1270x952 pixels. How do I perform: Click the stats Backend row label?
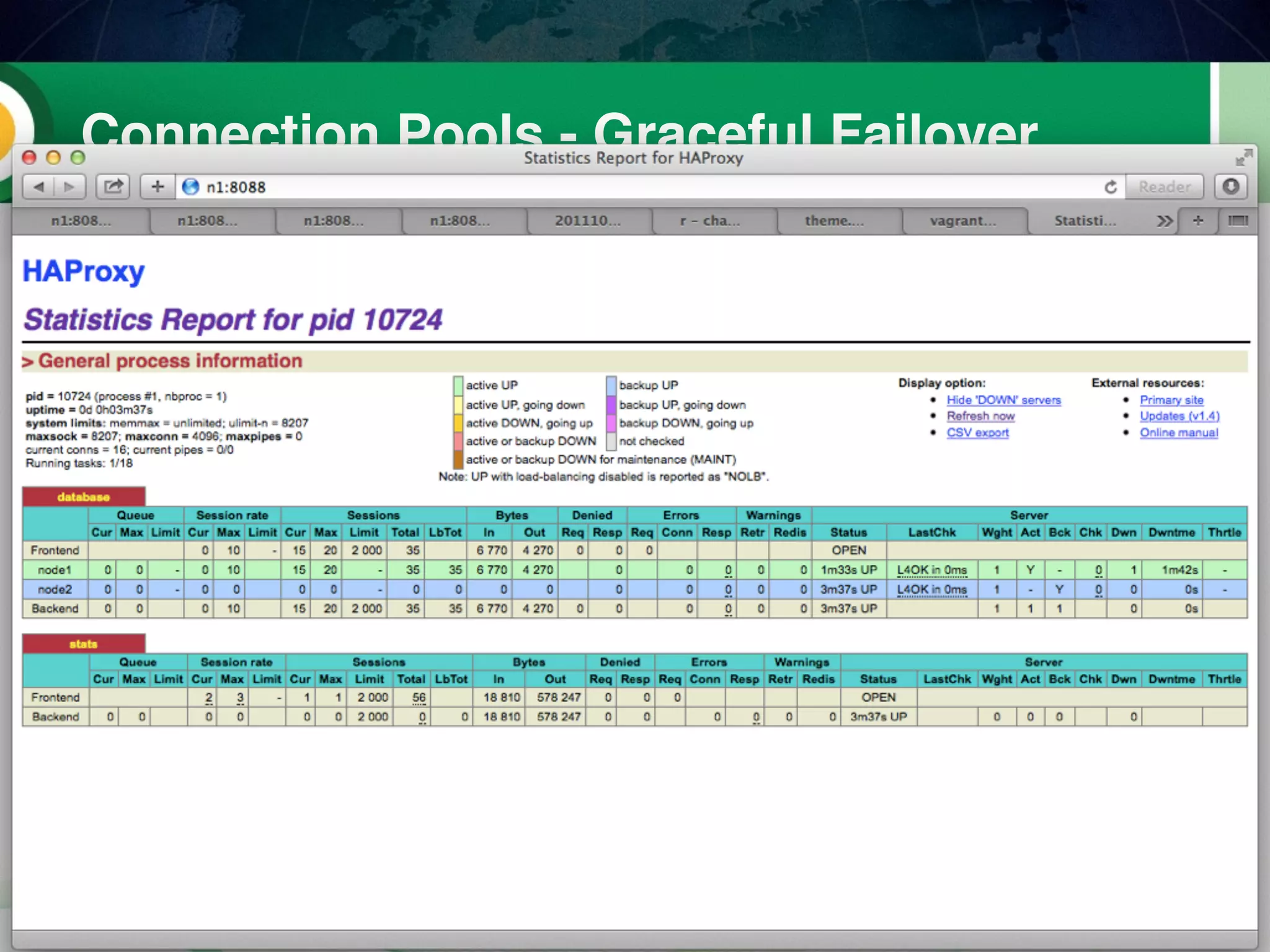click(55, 717)
